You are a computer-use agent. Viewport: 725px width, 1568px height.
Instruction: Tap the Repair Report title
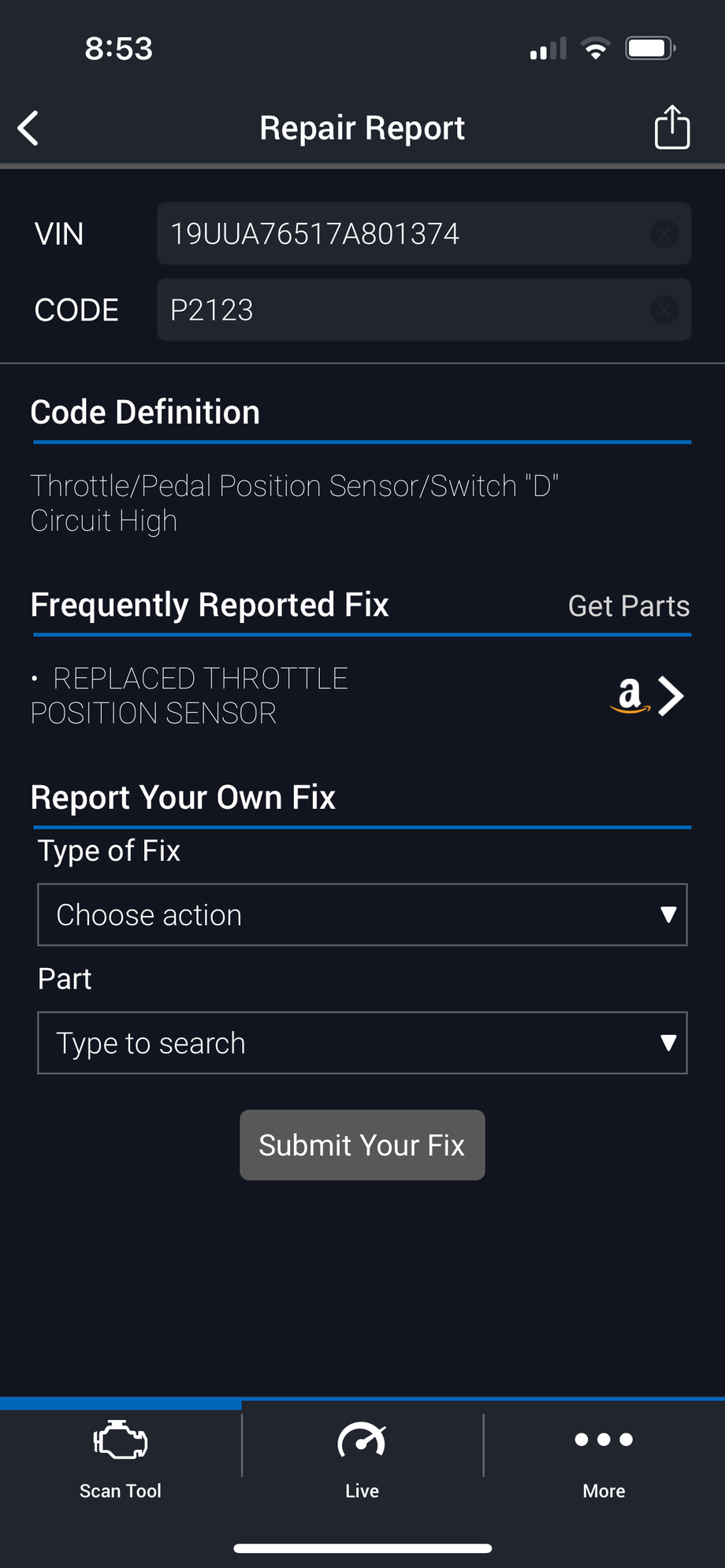[x=362, y=128]
